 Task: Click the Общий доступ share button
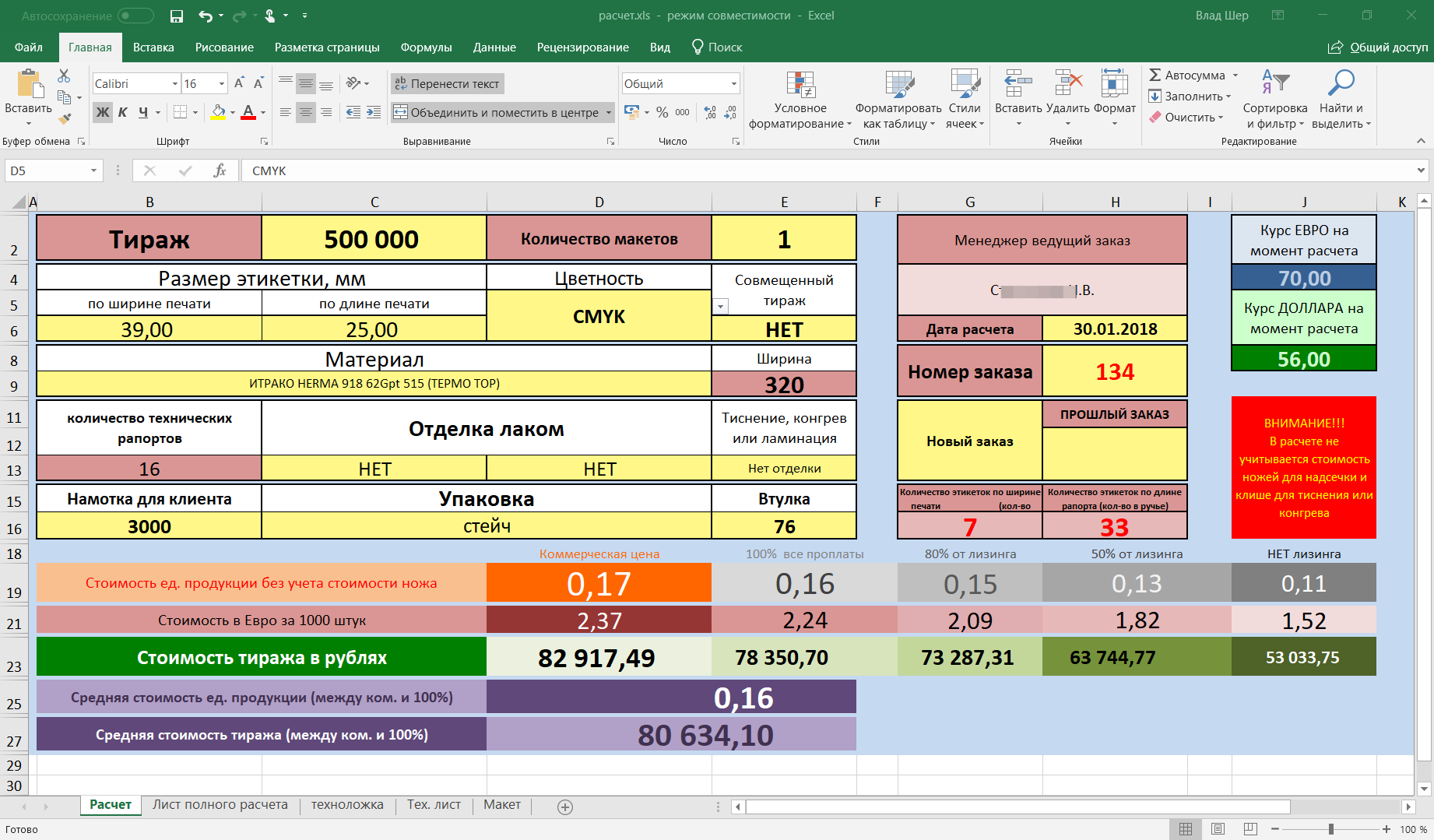1378,47
